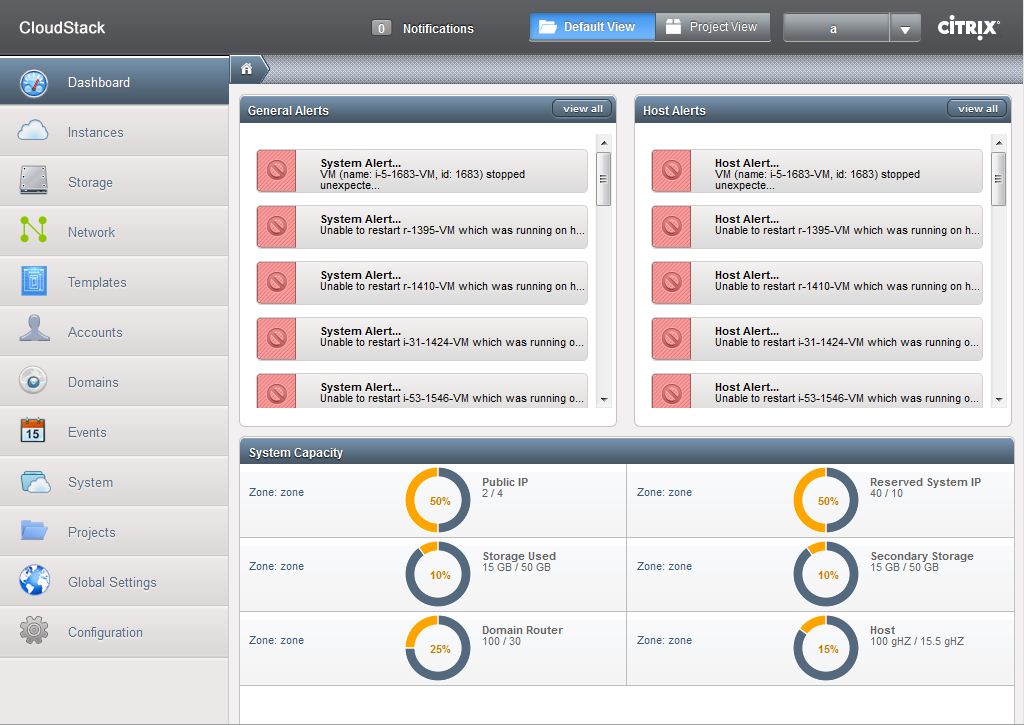The image size is (1024, 725).
Task: Click the home breadcrumb icon
Action: click(x=246, y=69)
